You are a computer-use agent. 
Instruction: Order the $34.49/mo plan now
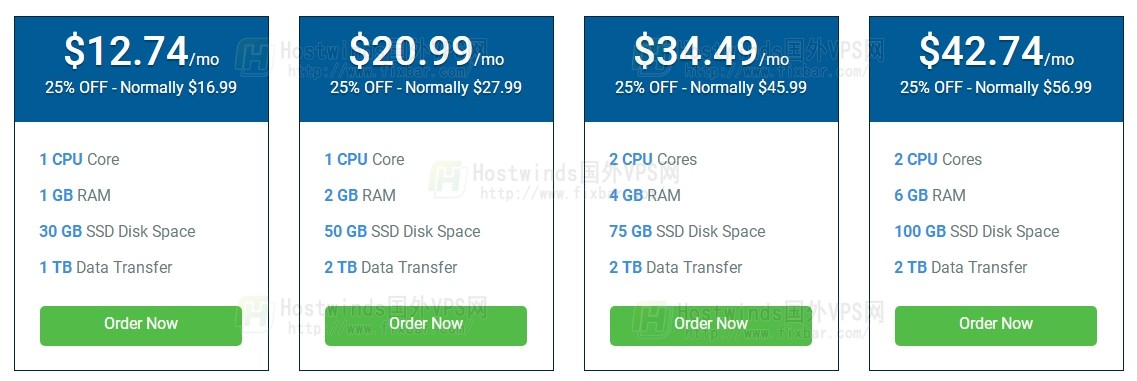coord(711,325)
